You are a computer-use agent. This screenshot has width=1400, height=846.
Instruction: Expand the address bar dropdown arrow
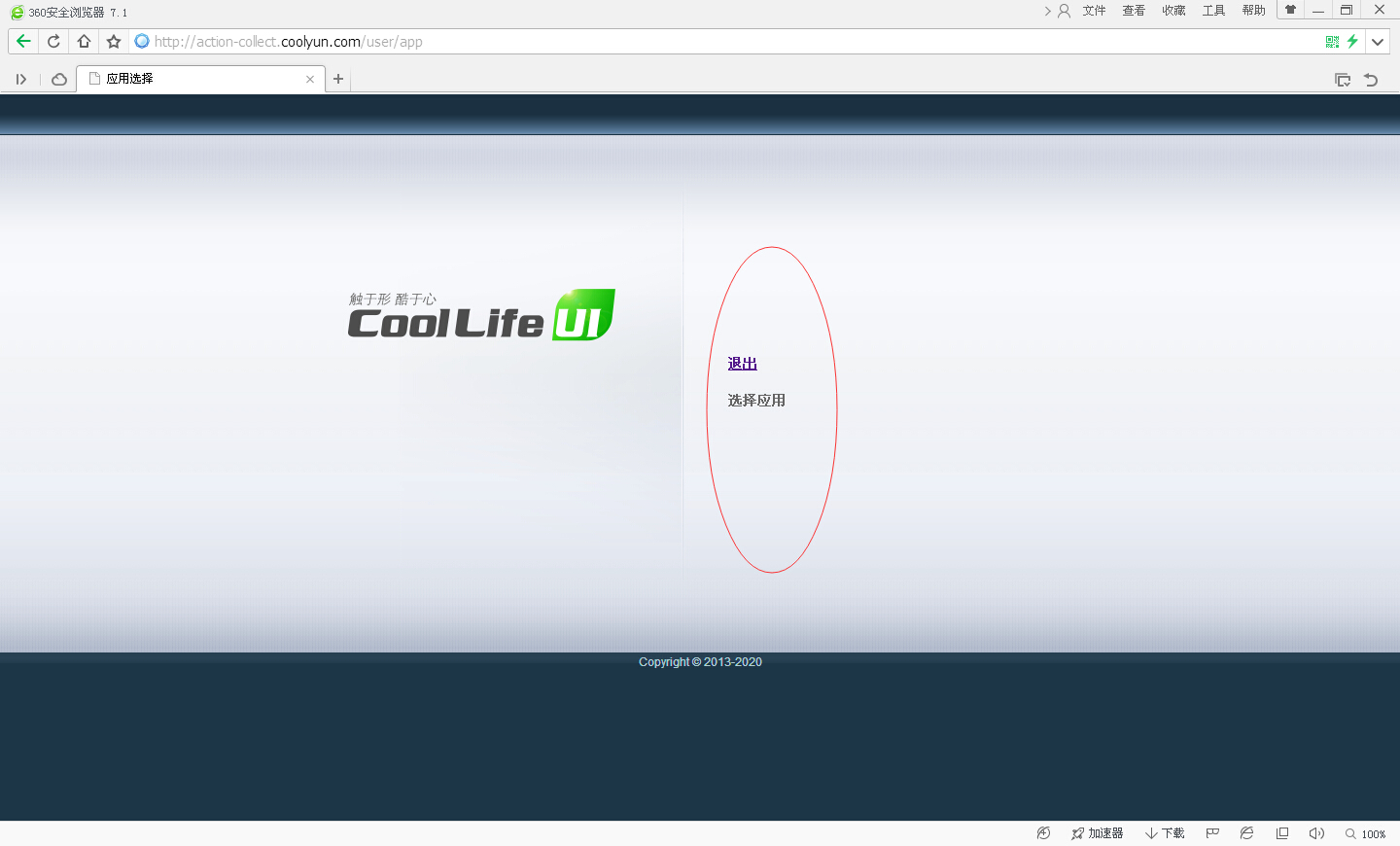tap(1378, 42)
